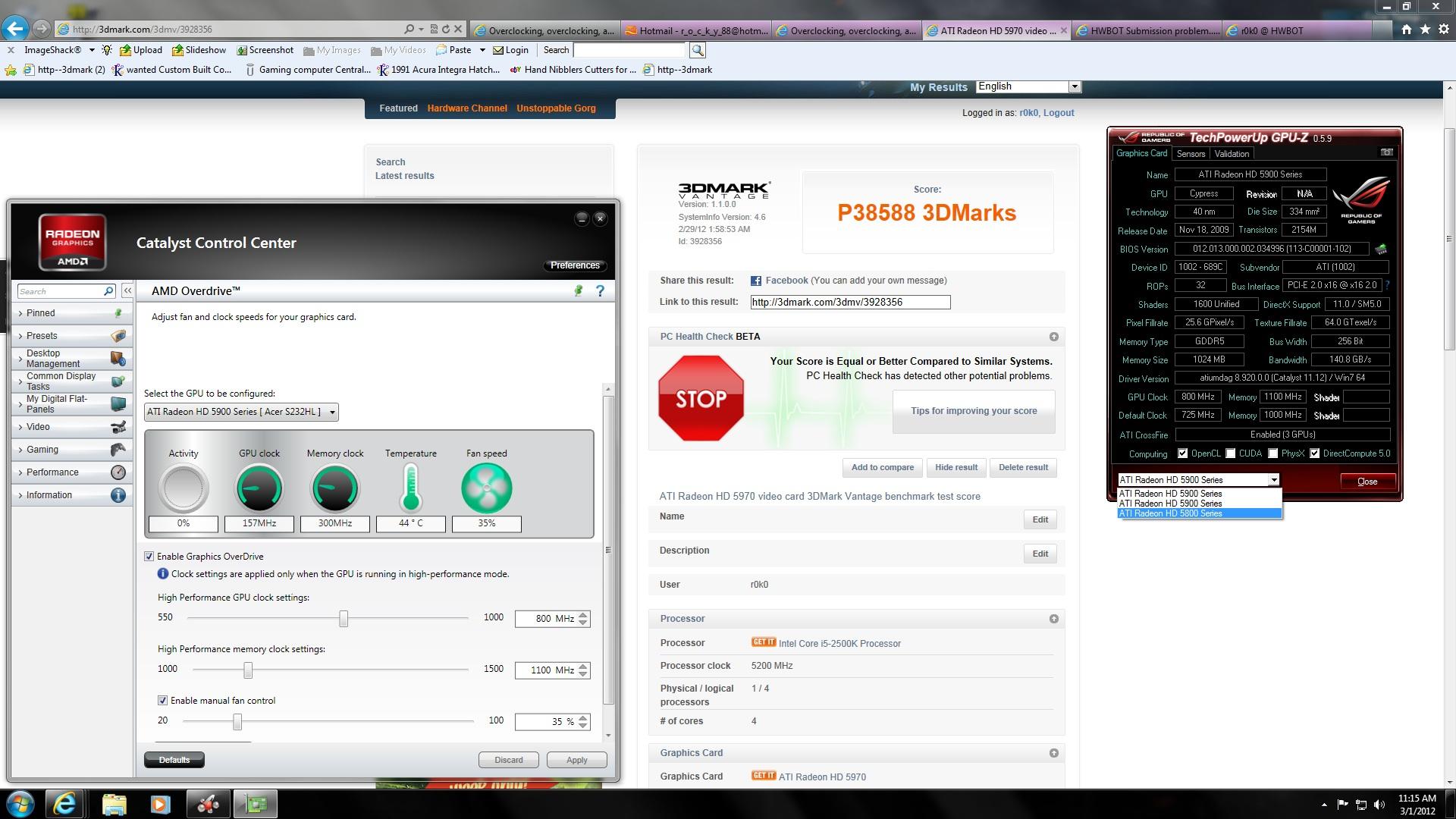This screenshot has height=819, width=1456.
Task: Click the memory clock slider handle
Action: pyautogui.click(x=248, y=670)
